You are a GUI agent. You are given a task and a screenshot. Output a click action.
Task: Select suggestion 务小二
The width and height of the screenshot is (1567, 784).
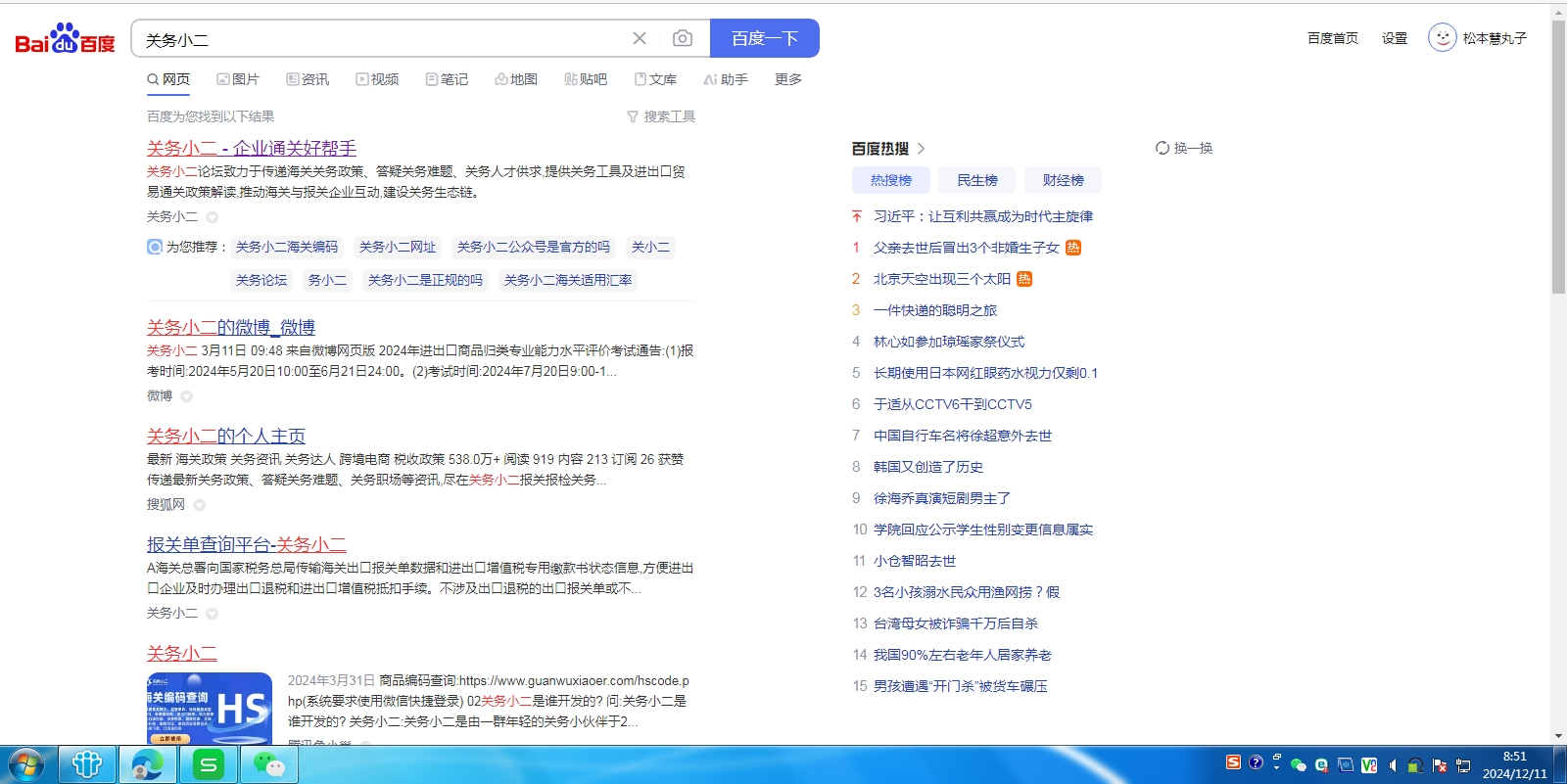pos(327,280)
